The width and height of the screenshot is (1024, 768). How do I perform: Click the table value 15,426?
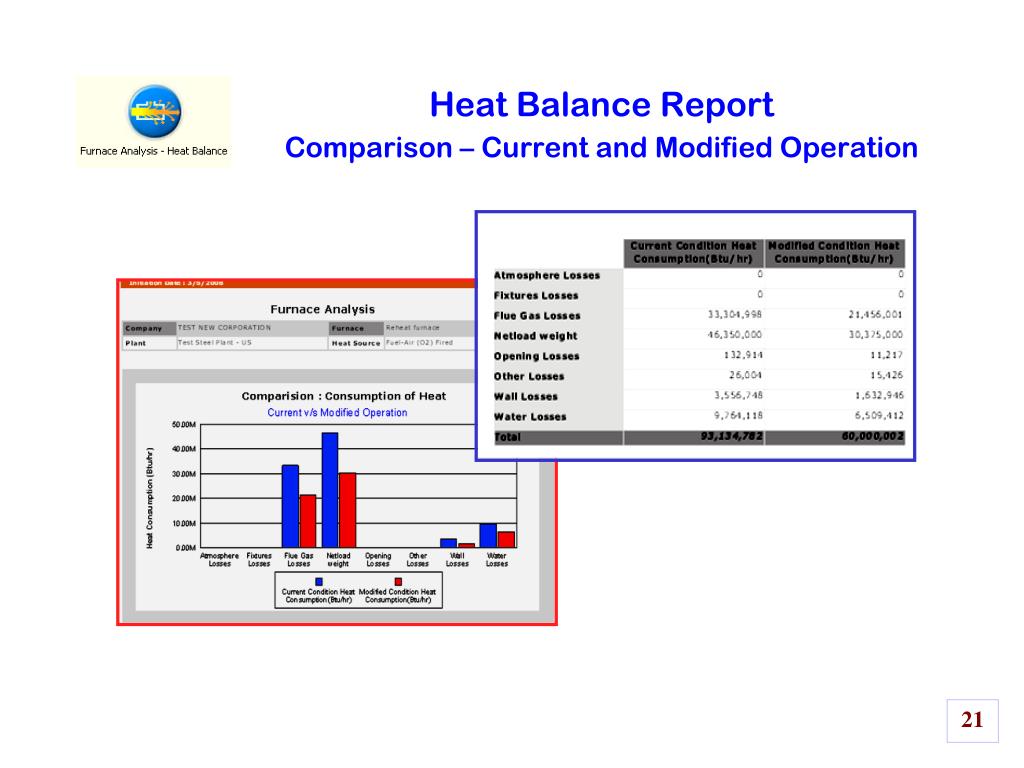886,376
